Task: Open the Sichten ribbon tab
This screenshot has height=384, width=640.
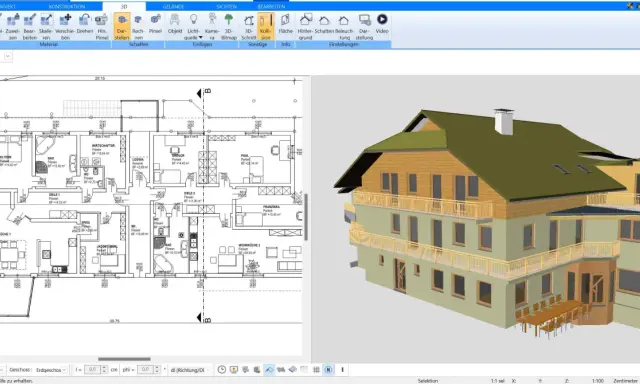Action: 227,7
